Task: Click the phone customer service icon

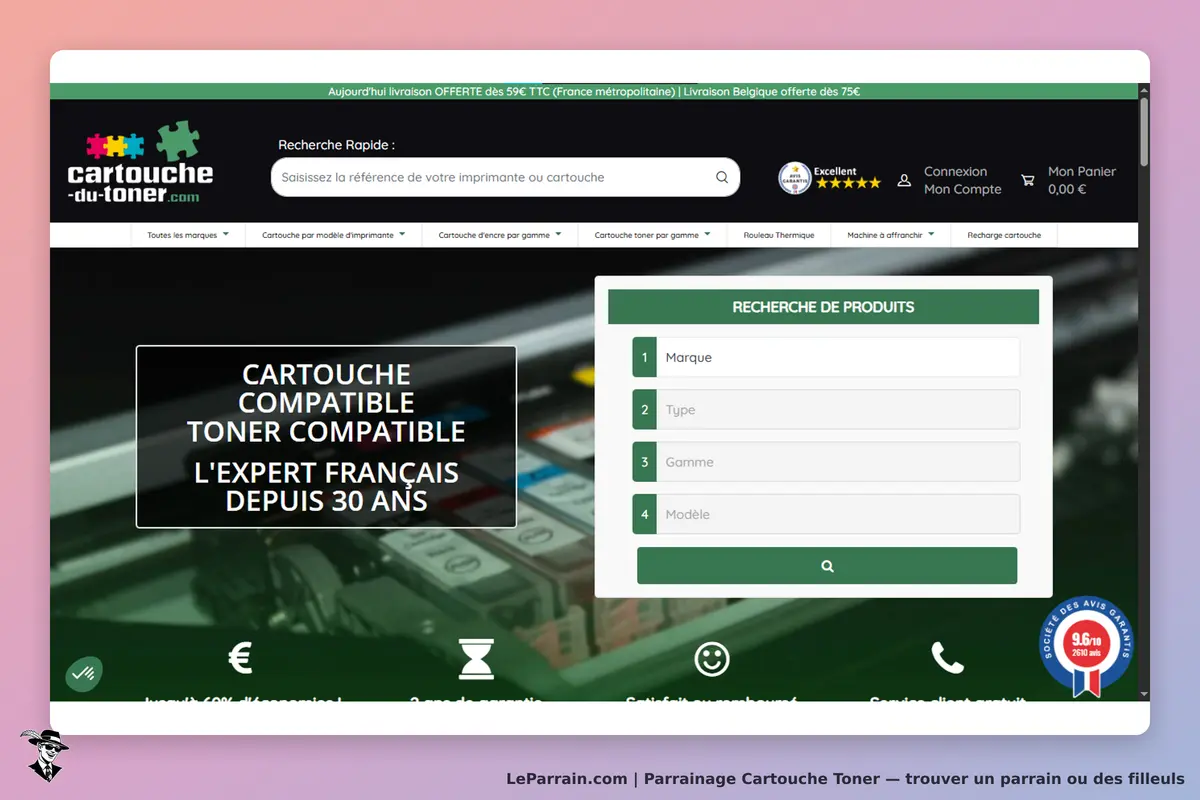Action: tap(948, 658)
